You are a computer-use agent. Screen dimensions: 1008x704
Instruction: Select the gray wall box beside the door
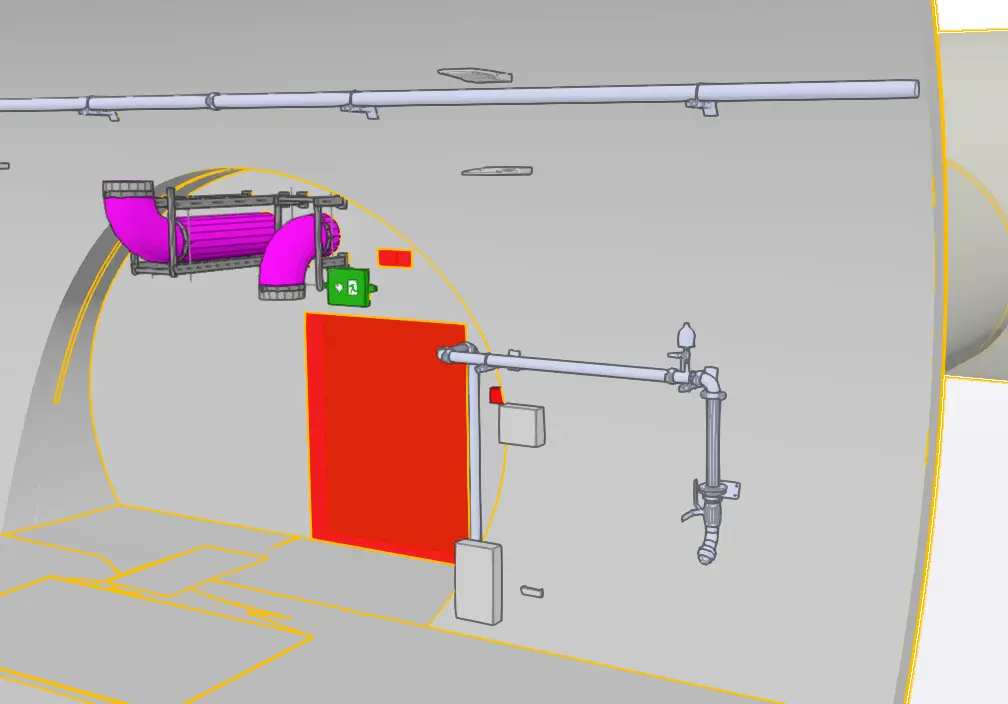[521, 424]
